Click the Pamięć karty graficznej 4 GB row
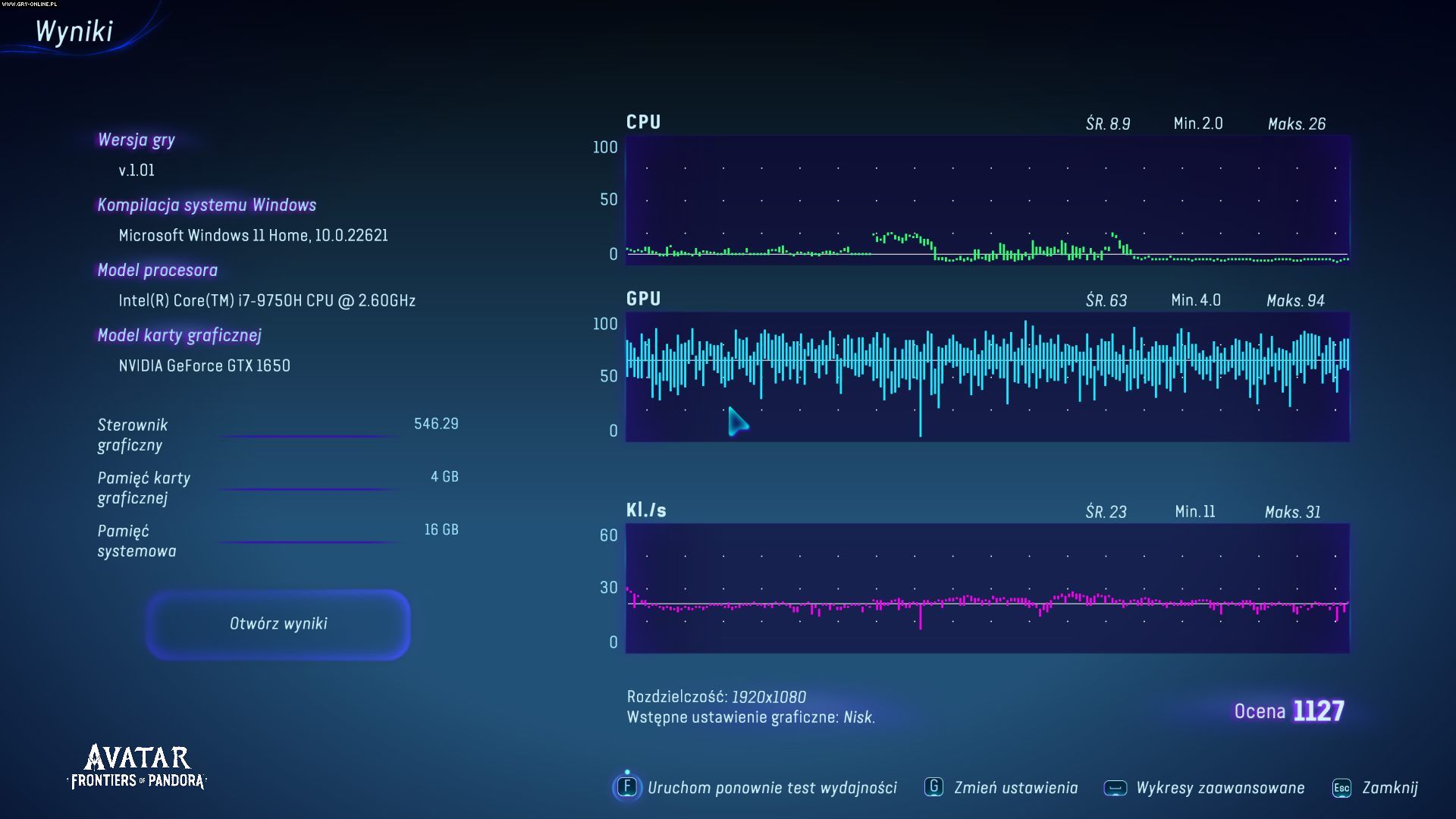The image size is (1456, 819). 278,488
